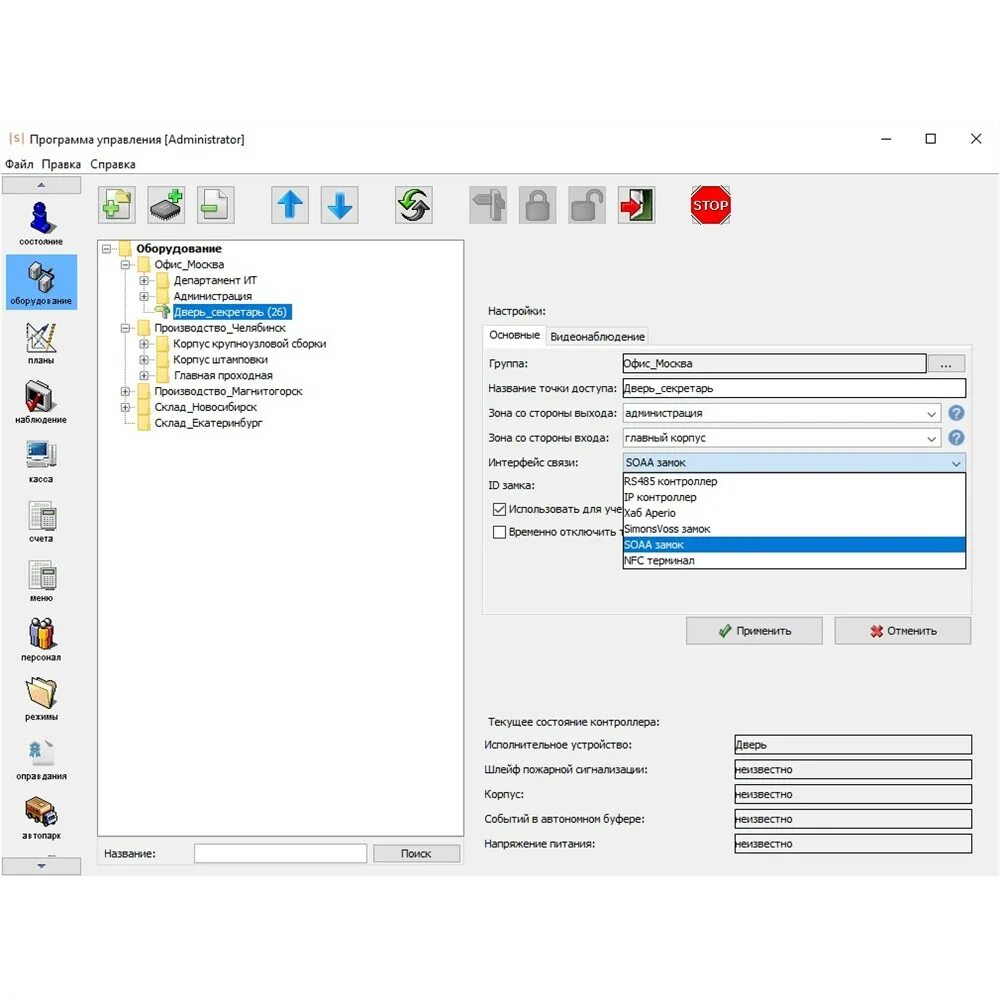Screen dimensions: 1000x1000
Task: Select 'IP контроллер' from the list
Action: (x=794, y=497)
